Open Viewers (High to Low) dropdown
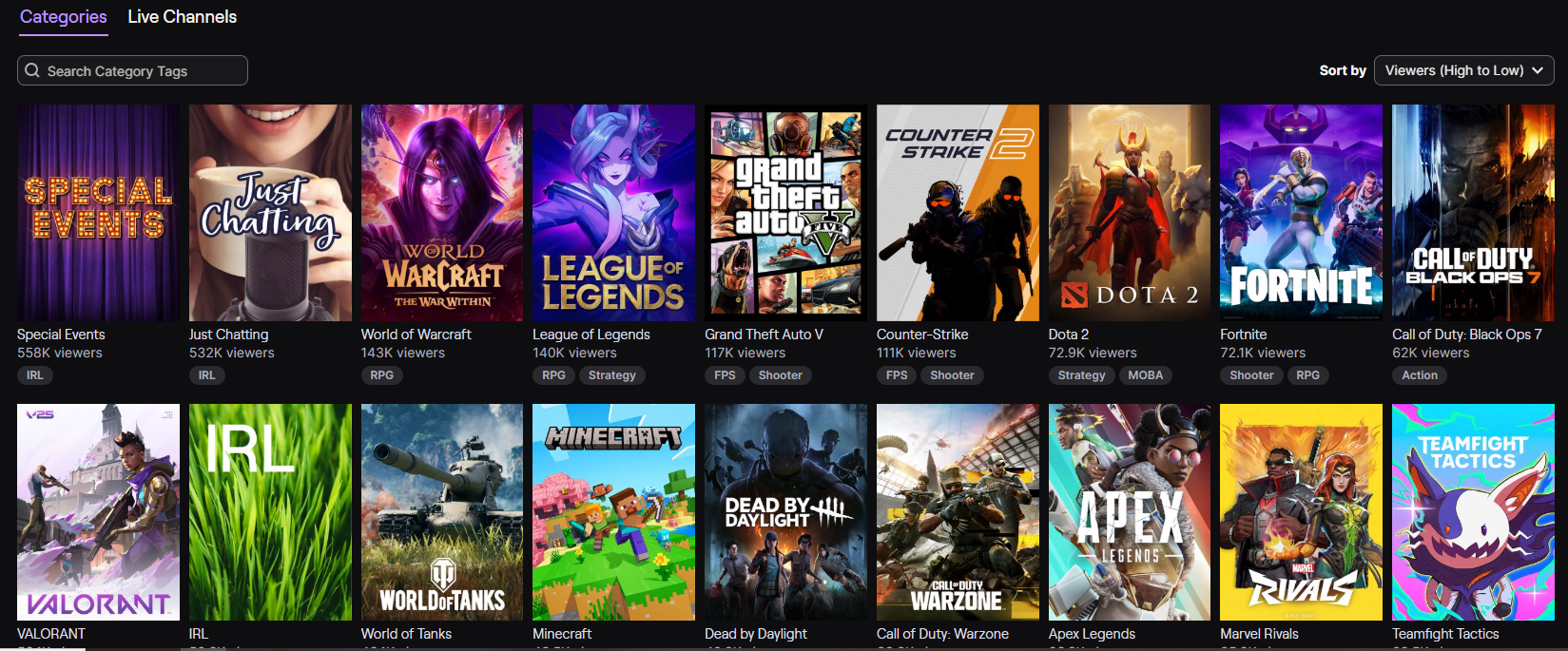 pos(1463,70)
